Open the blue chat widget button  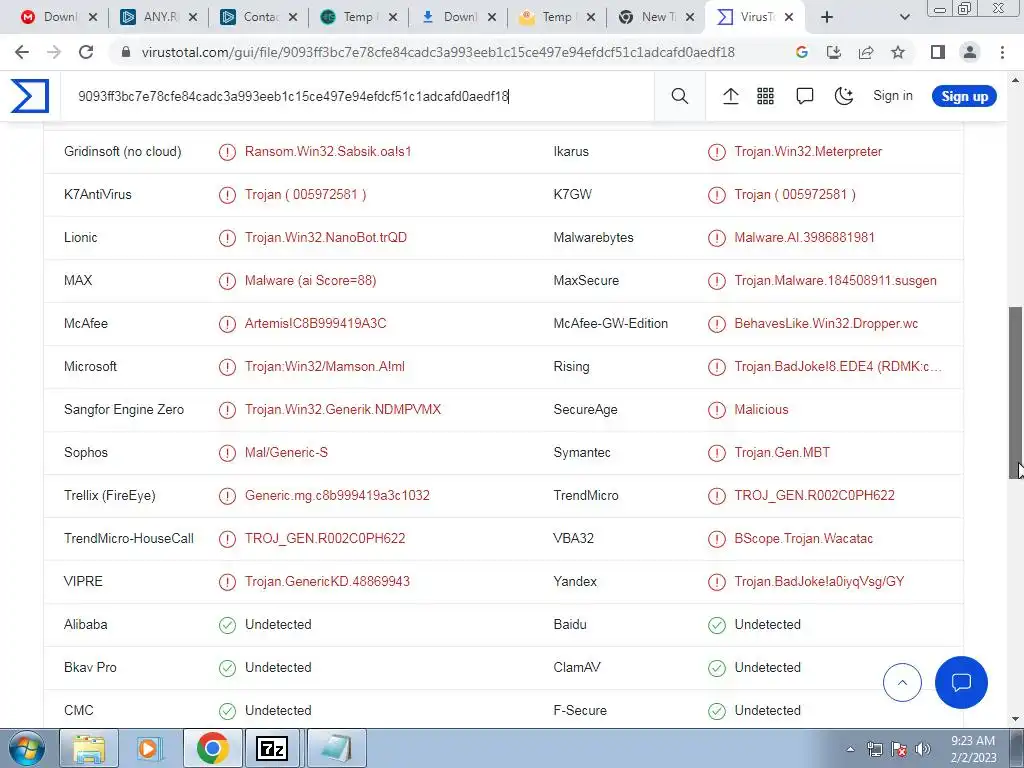[x=961, y=682]
